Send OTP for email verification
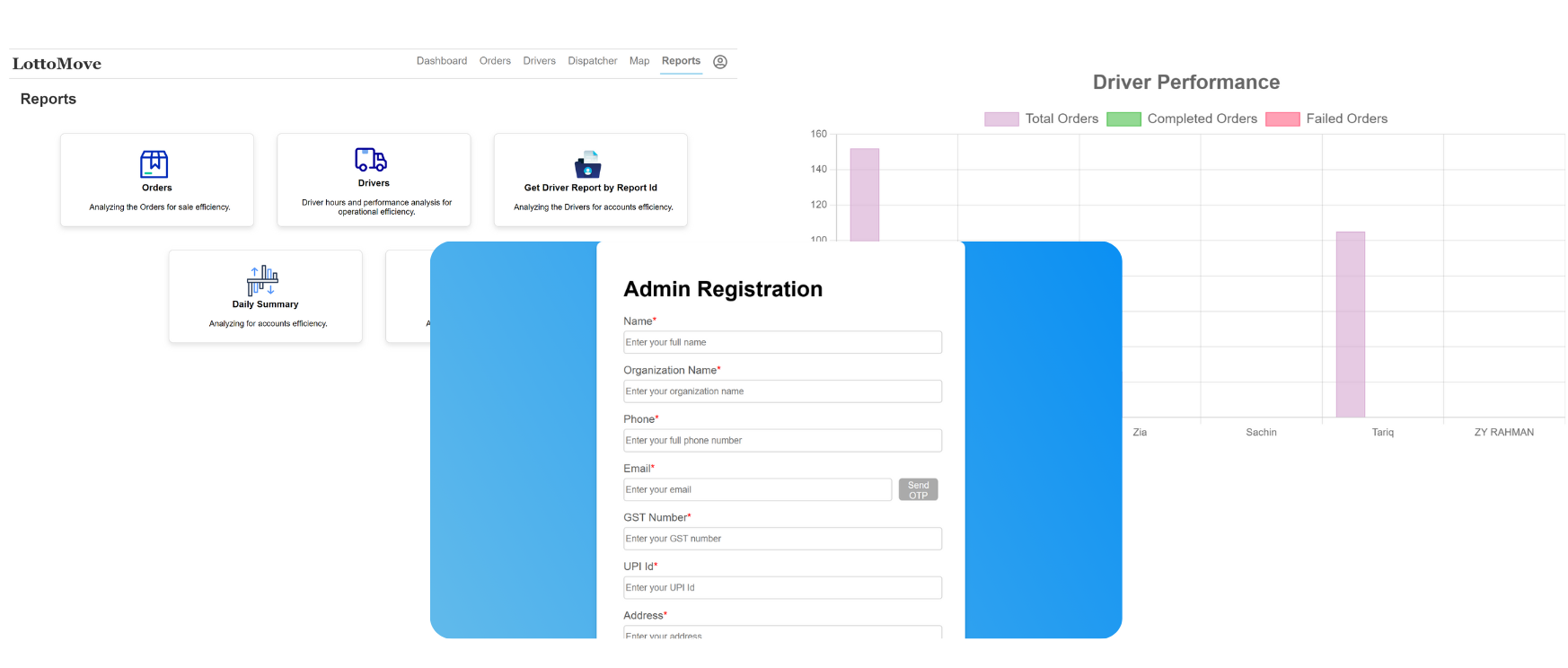Screen dimensions: 1568x668 pyautogui.click(x=919, y=489)
